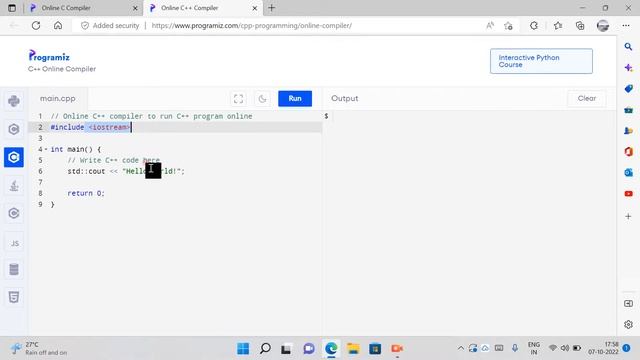Open the Office sidebar icon

click(629, 151)
